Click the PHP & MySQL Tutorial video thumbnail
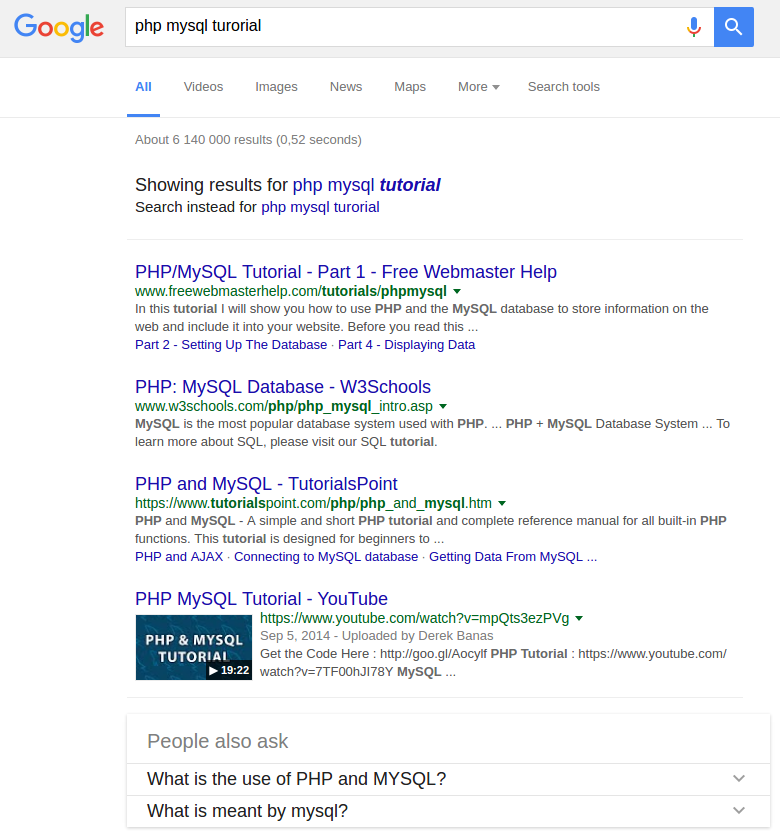Screen dimensions: 780x838 [x=194, y=647]
